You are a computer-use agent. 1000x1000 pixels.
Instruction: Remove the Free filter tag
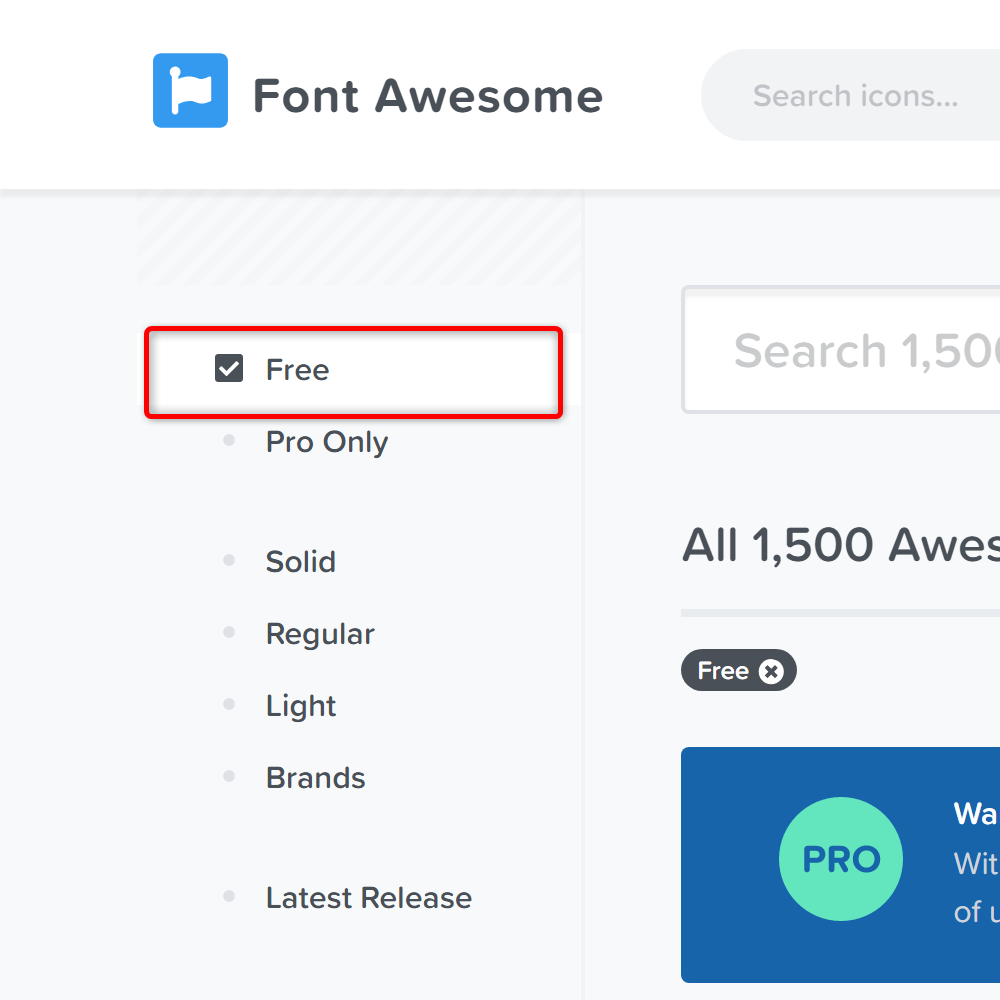click(x=771, y=671)
